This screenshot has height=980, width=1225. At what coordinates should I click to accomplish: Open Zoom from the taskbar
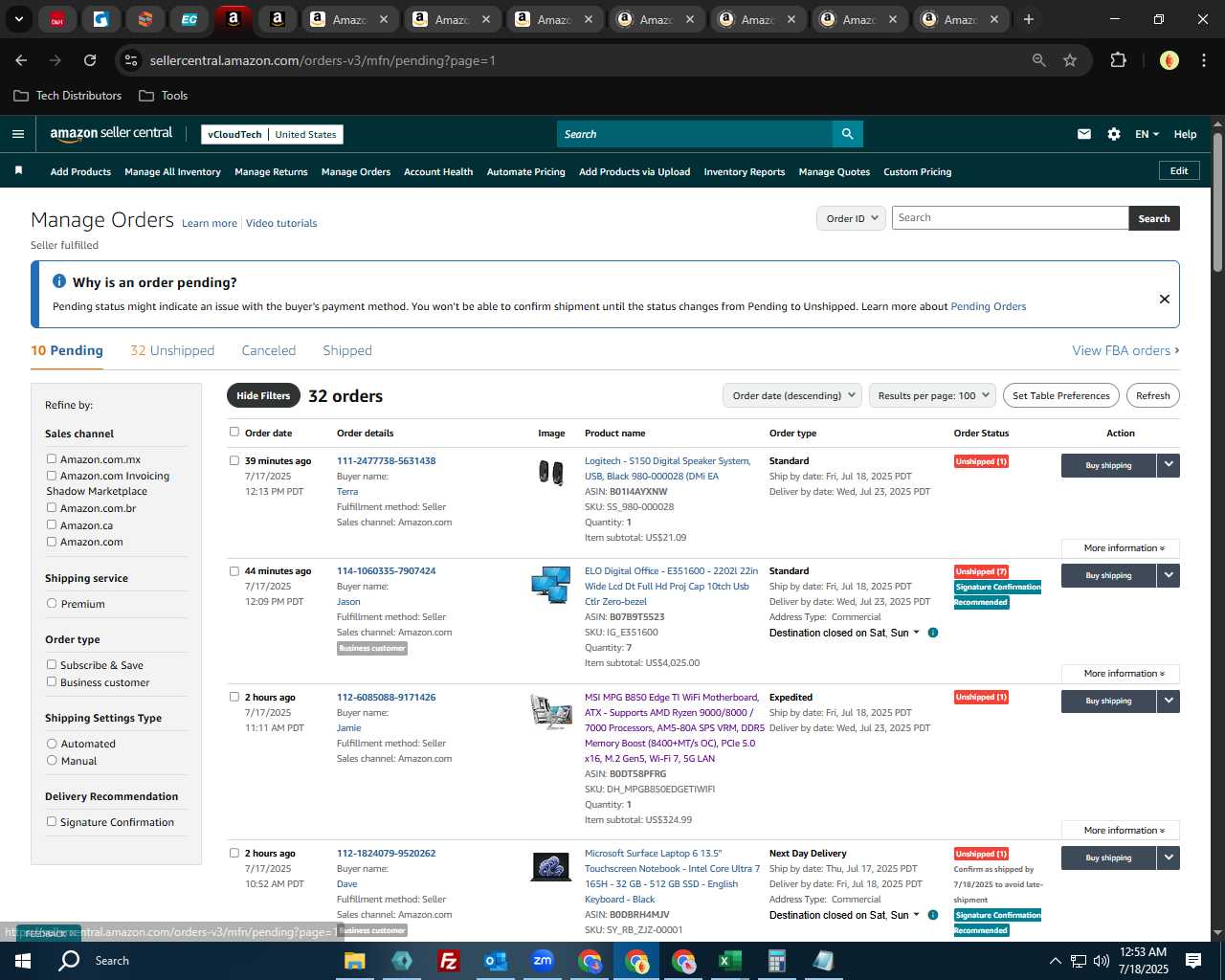pyautogui.click(x=543, y=961)
